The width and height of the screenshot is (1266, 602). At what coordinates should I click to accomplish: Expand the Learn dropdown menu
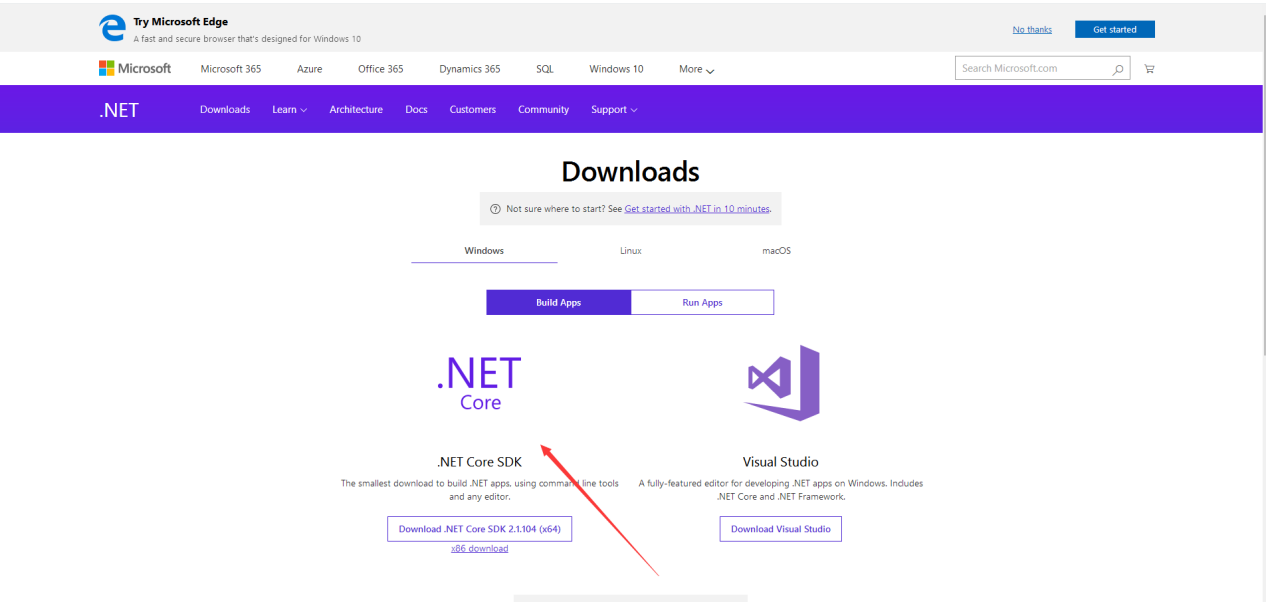click(289, 110)
